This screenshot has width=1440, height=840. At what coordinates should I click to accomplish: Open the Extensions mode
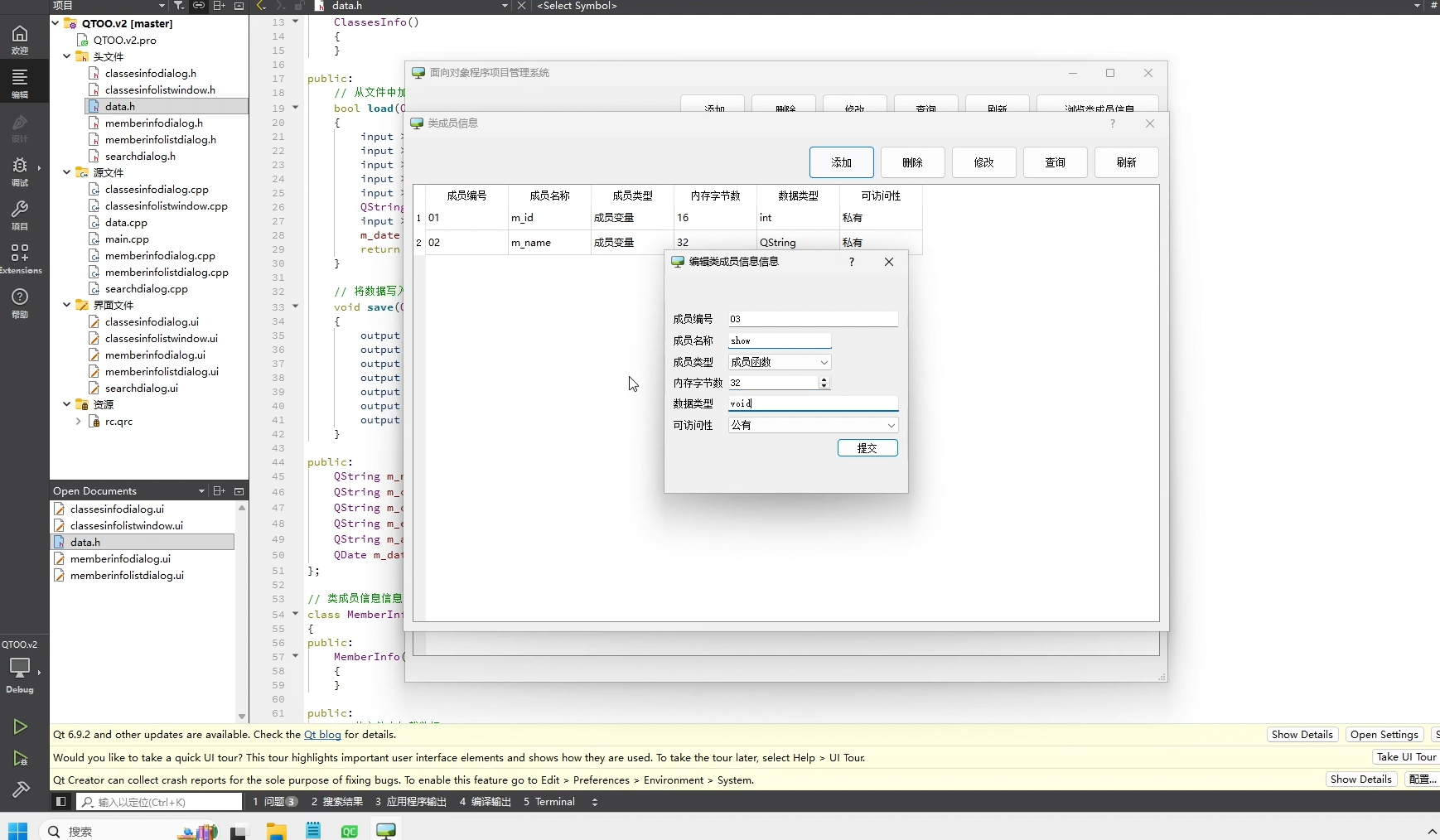20,258
